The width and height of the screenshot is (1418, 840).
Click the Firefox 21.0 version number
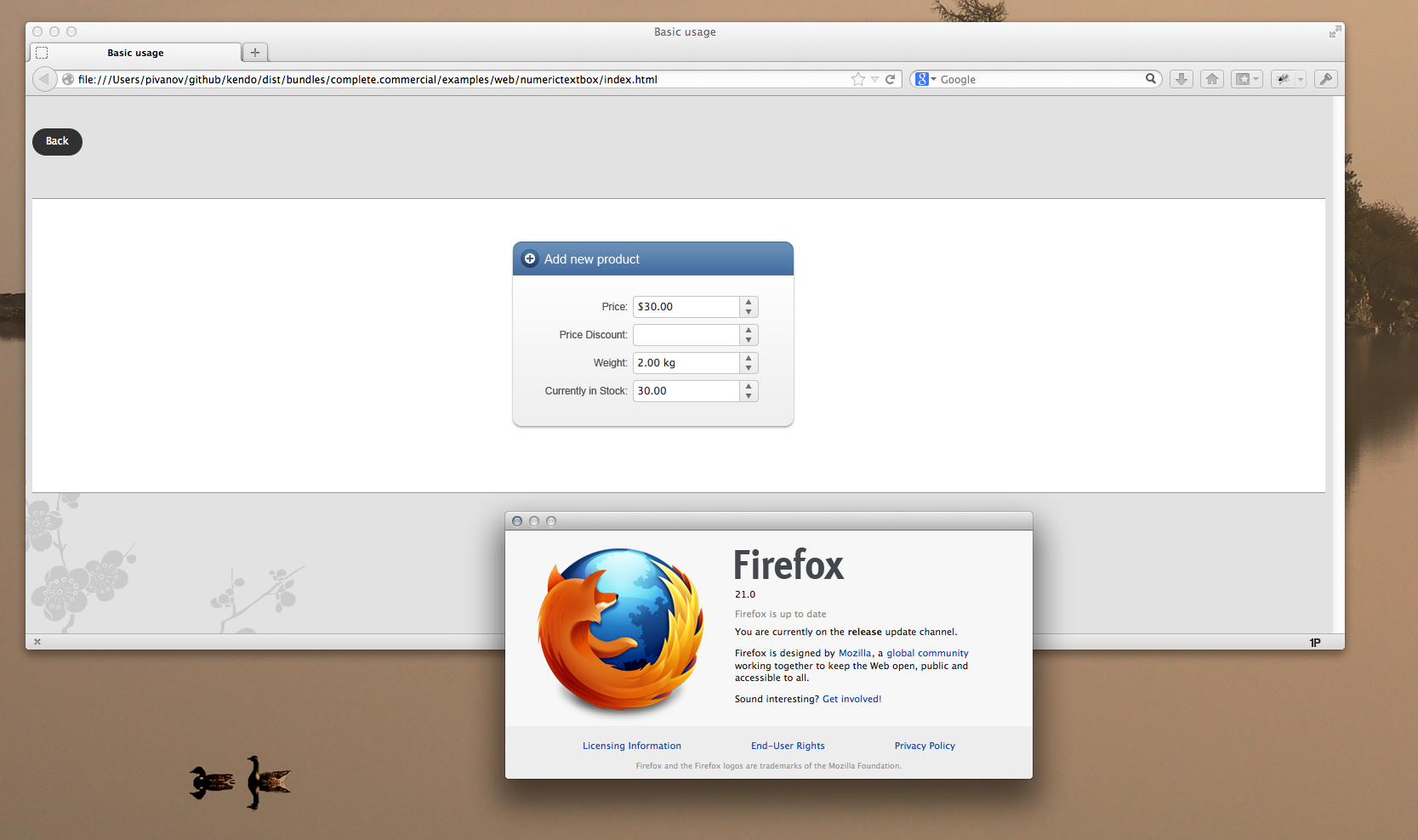pyautogui.click(x=745, y=594)
